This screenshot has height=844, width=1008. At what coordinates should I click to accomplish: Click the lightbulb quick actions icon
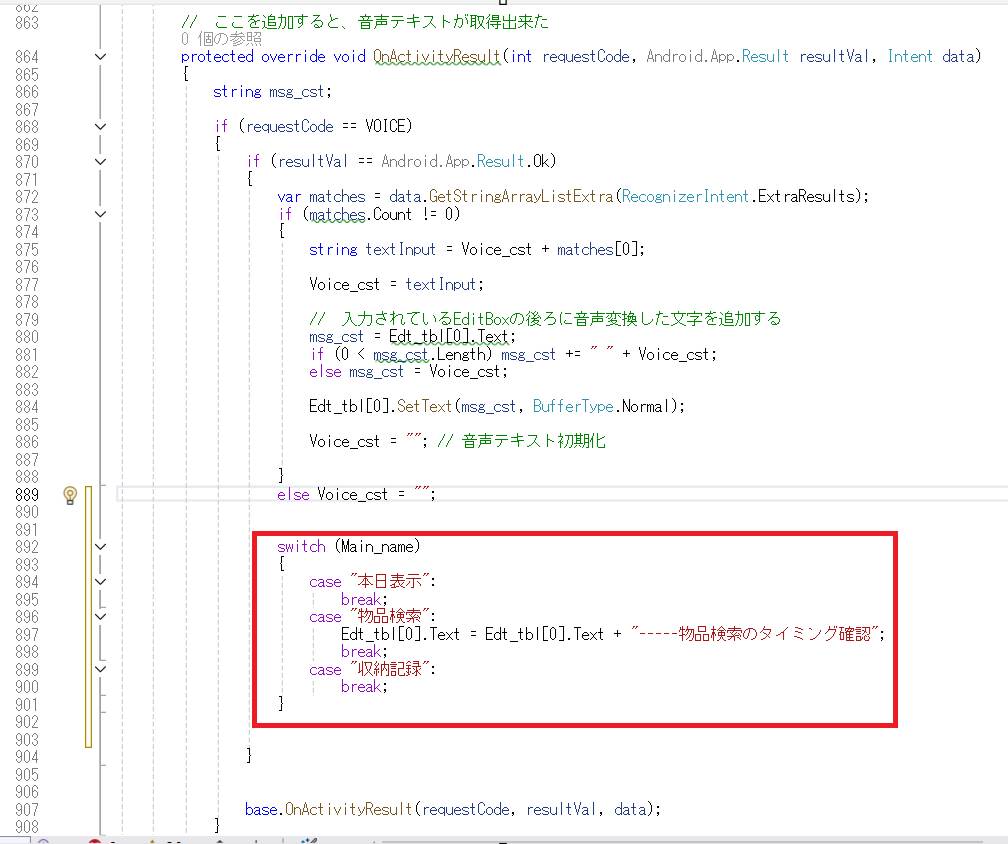(70, 494)
